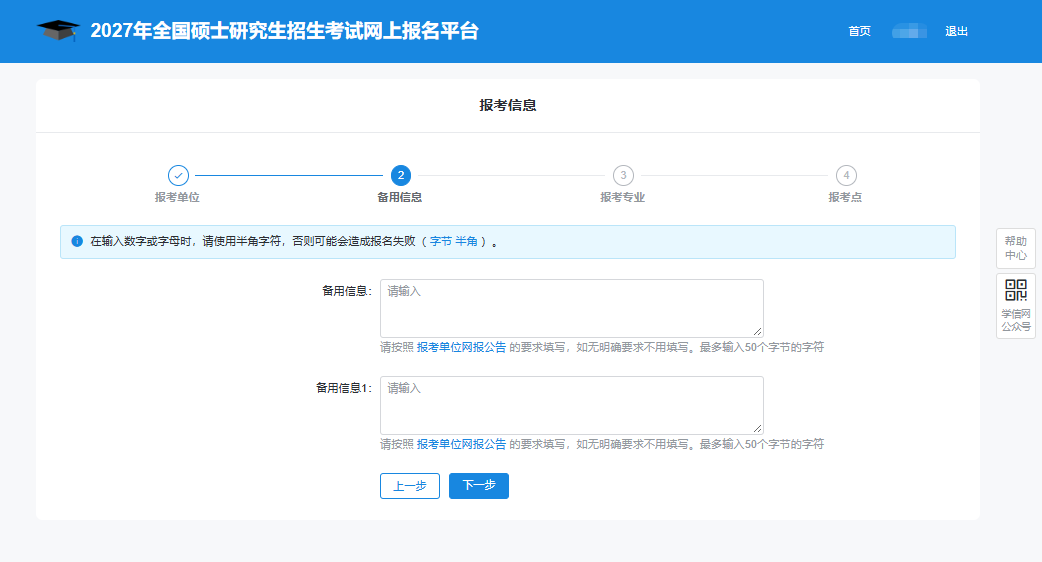Click the 上一步 button
The image size is (1042, 562).
pyautogui.click(x=410, y=486)
